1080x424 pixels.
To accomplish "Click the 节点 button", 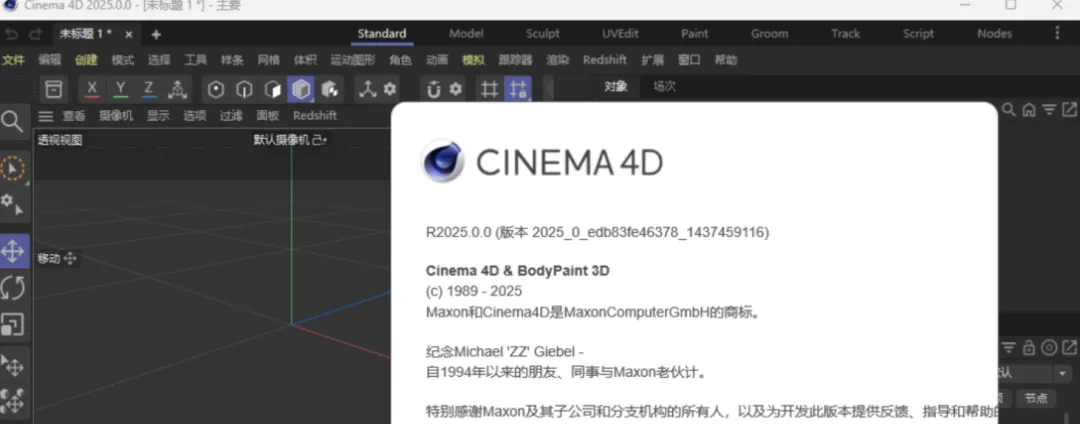I will [1036, 399].
